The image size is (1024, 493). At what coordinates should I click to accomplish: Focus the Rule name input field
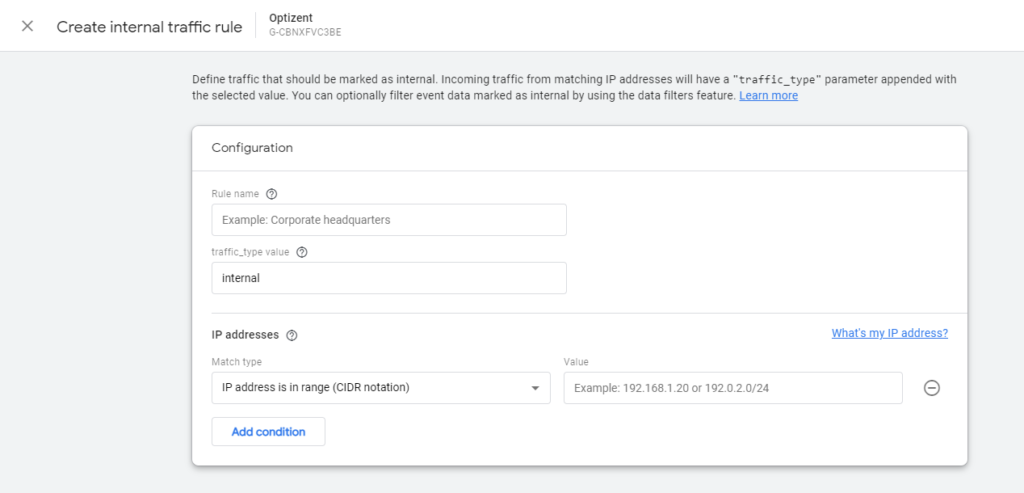point(388,220)
